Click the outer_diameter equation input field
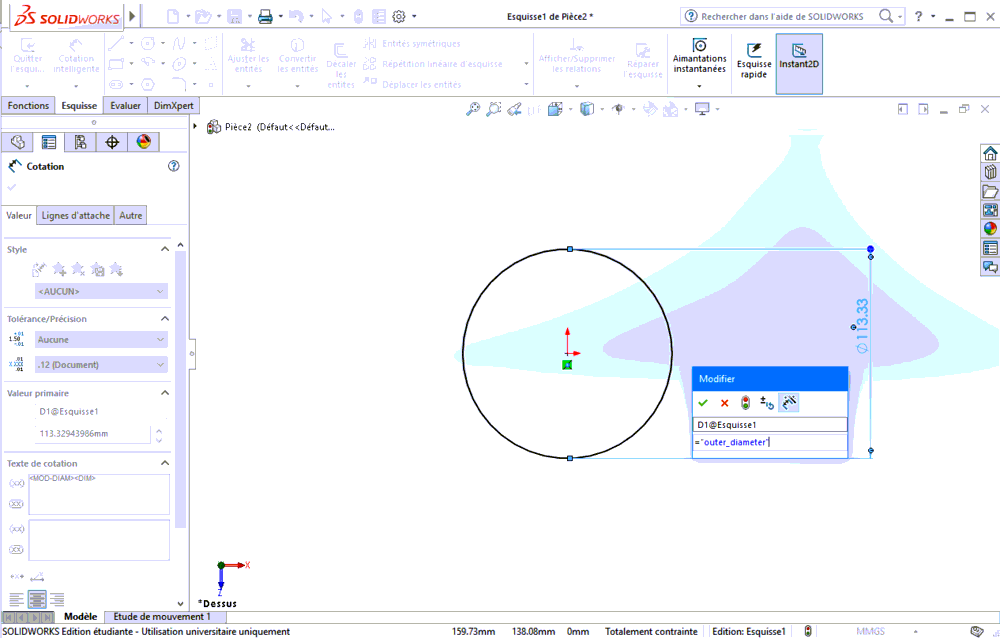Image resolution: width=1000 pixels, height=638 pixels. pyautogui.click(x=769, y=441)
